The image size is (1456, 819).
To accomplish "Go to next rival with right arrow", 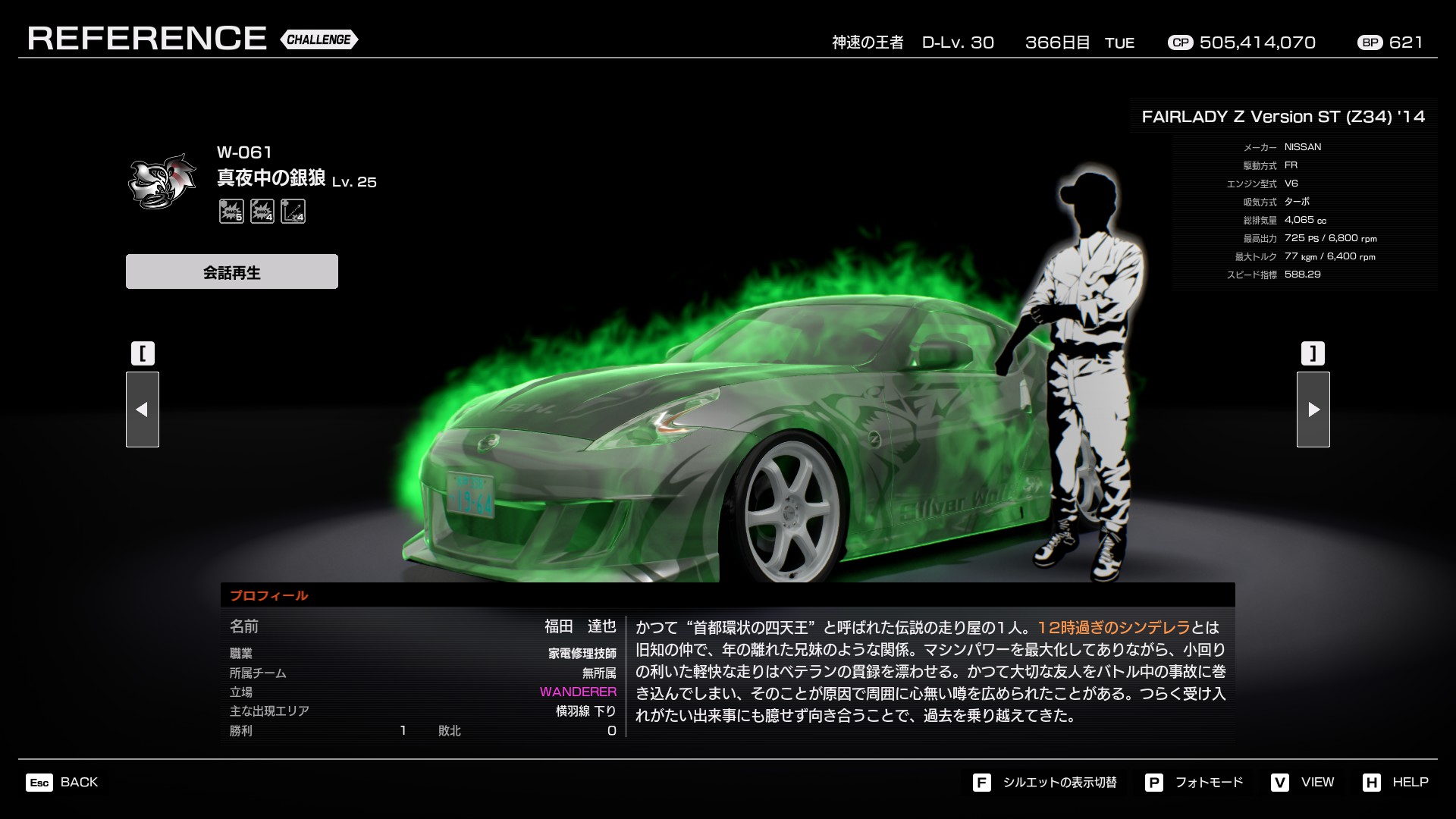I will tap(1313, 409).
